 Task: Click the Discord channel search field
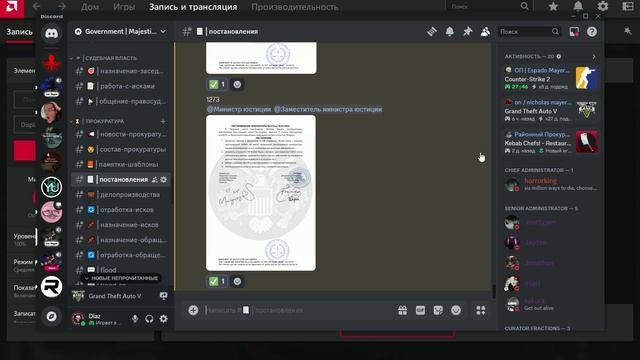[529, 32]
